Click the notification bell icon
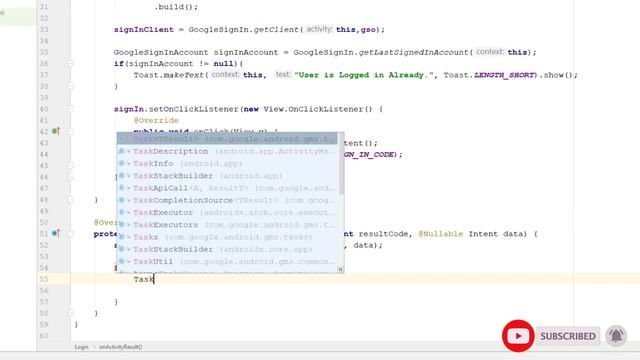 click(x=616, y=336)
